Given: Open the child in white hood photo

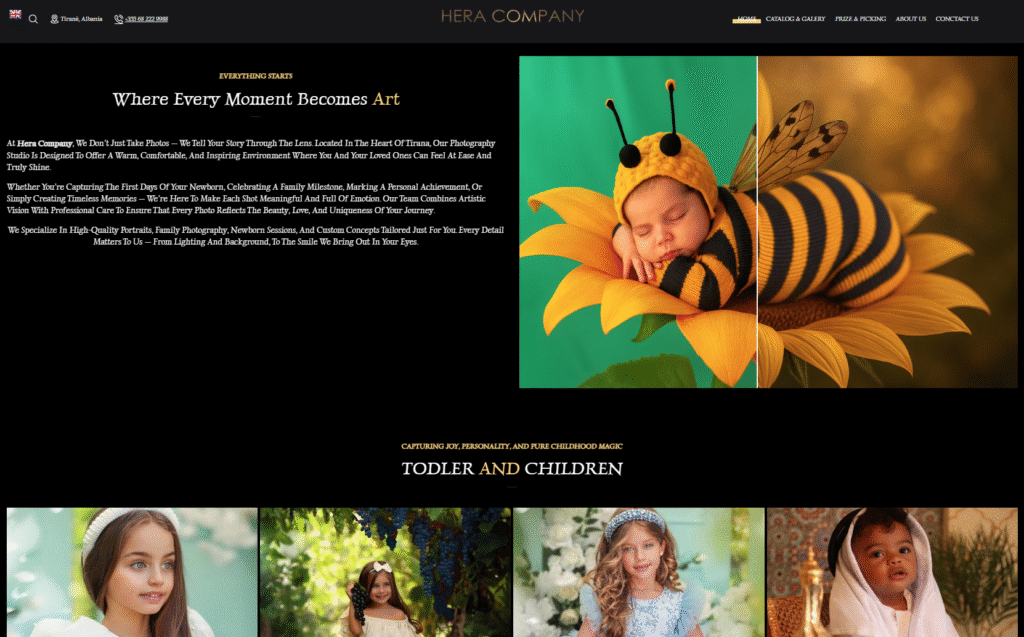Looking at the screenshot, I should [x=891, y=572].
